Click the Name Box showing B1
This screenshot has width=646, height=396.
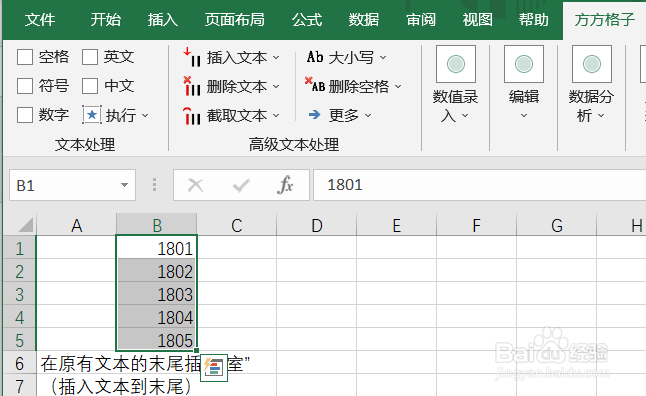[x=72, y=185]
